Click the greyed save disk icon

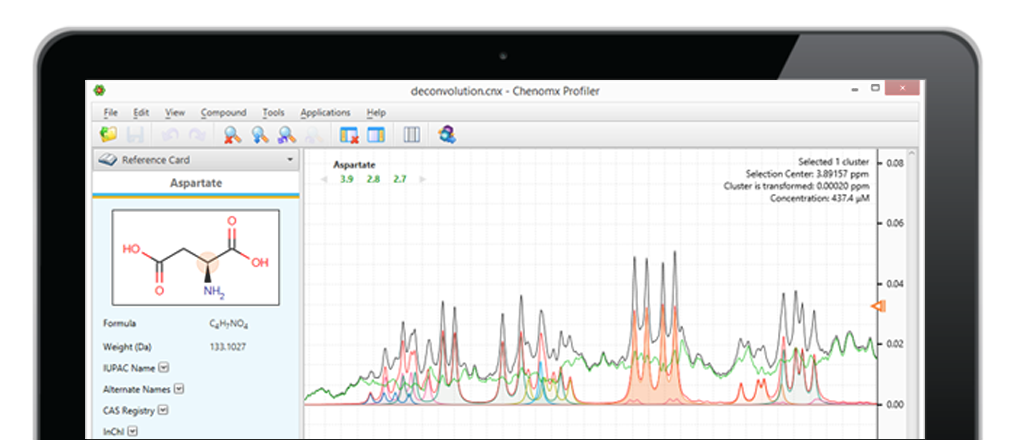(135, 135)
